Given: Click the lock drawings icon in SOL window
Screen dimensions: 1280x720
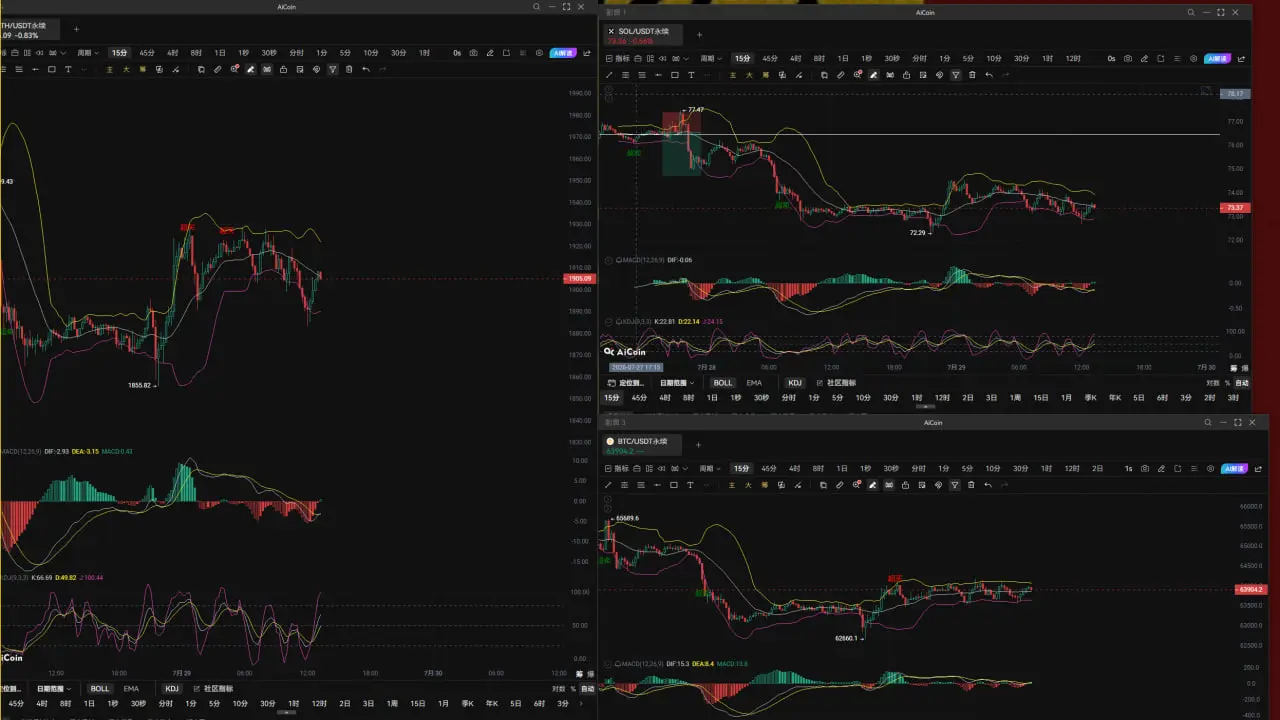Looking at the screenshot, I should (907, 74).
